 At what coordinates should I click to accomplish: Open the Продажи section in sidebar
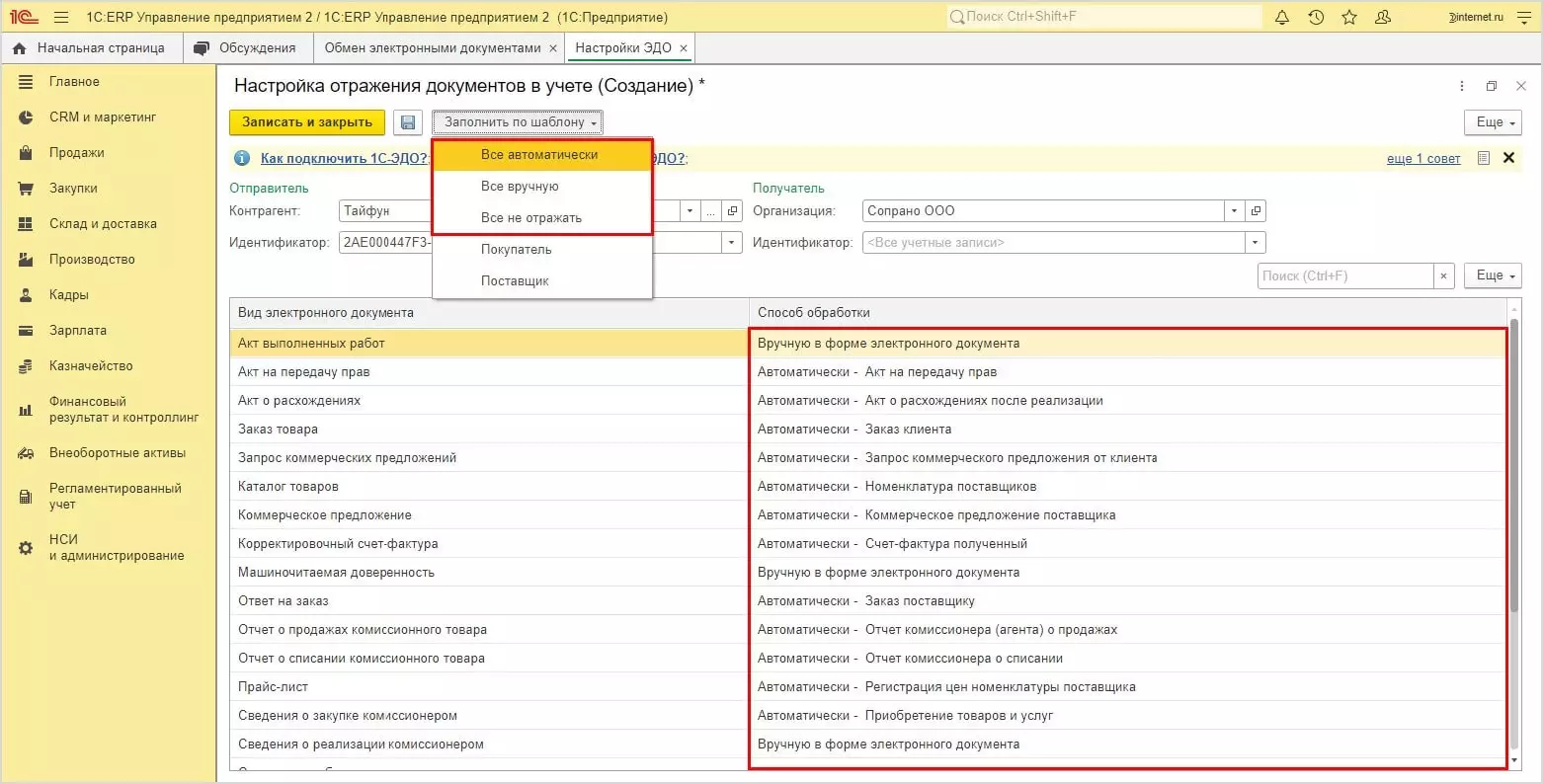(x=77, y=153)
